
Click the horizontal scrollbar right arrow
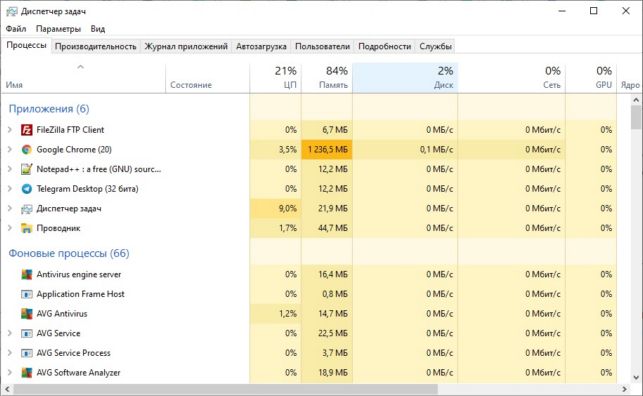tap(625, 389)
